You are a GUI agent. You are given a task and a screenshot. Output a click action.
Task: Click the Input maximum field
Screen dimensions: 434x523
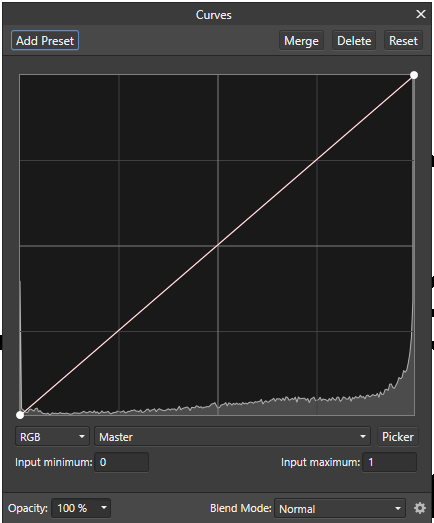[390, 462]
